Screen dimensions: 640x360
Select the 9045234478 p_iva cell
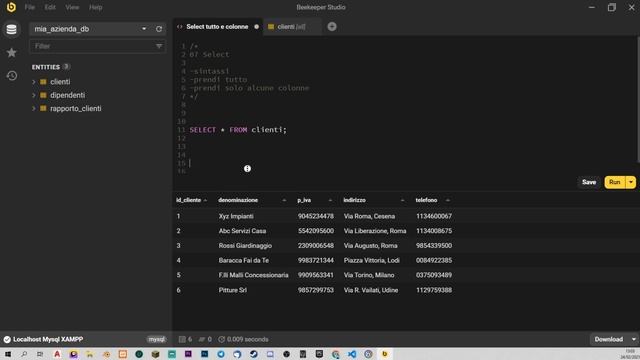click(316, 216)
